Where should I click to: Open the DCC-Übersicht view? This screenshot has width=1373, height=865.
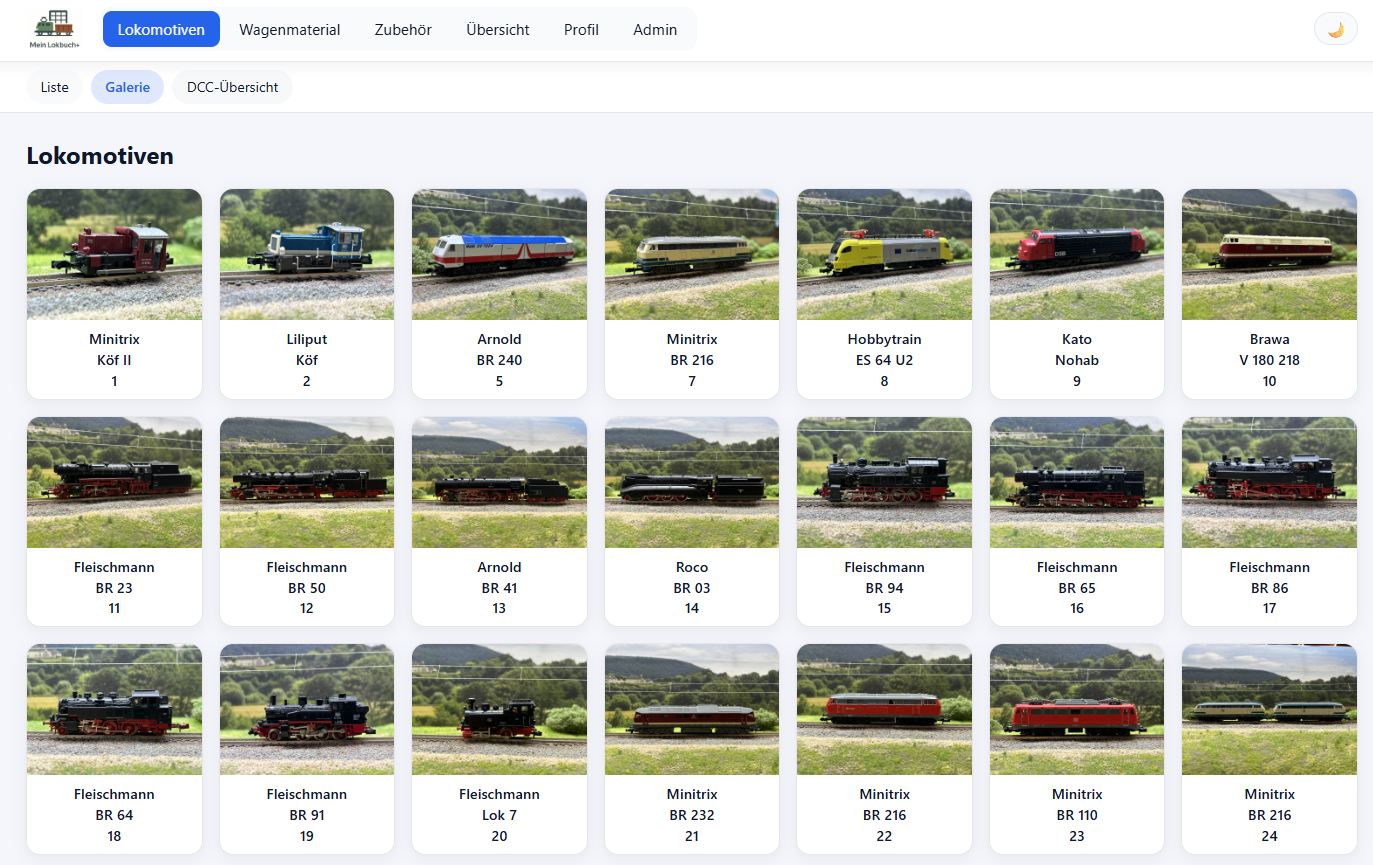(x=232, y=87)
